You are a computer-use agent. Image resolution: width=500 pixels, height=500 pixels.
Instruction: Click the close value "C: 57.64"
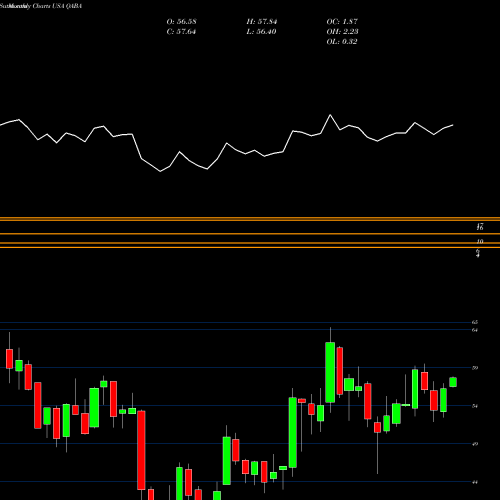click(x=181, y=32)
